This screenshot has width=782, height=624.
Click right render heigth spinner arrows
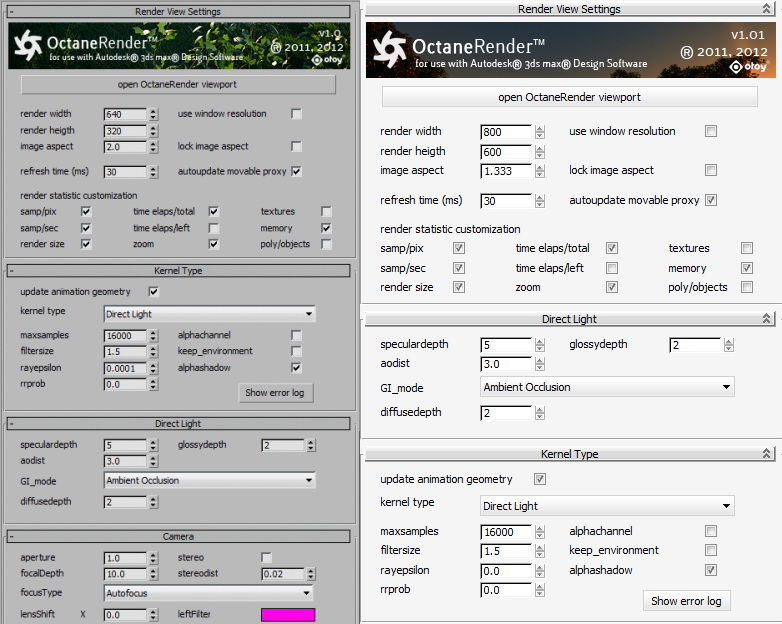click(x=540, y=152)
